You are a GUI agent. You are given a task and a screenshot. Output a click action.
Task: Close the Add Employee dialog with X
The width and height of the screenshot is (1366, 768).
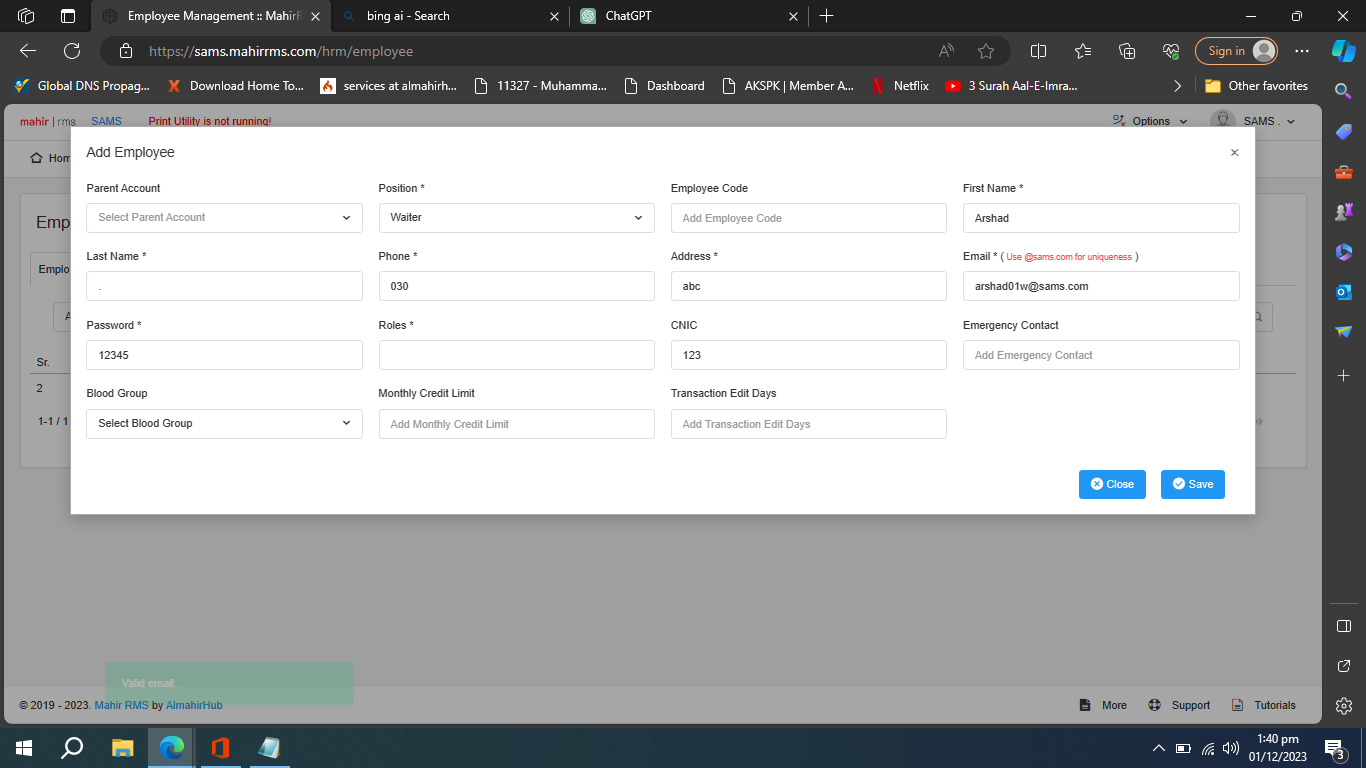point(1234,153)
